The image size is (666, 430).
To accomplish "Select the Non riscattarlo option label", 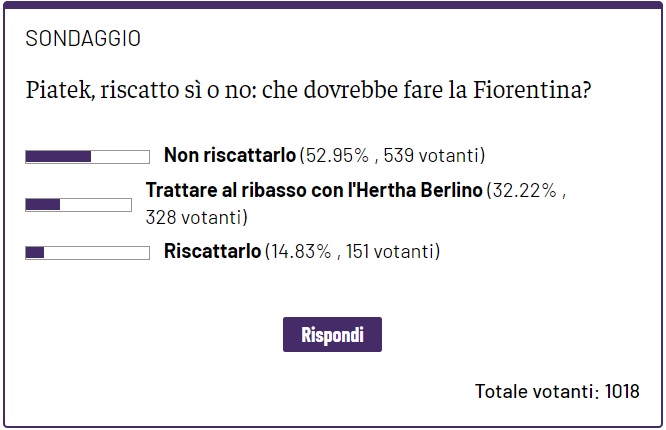I will pyautogui.click(x=230, y=155).
